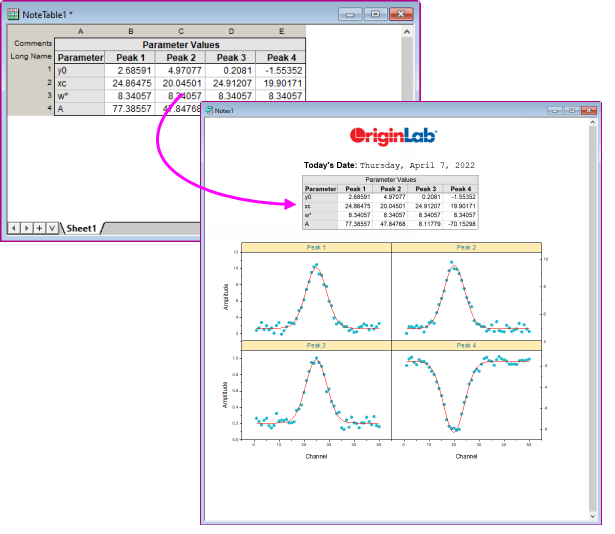Click the Channel axis label under Peak 3
The width and height of the screenshot is (615, 534).
(x=316, y=456)
